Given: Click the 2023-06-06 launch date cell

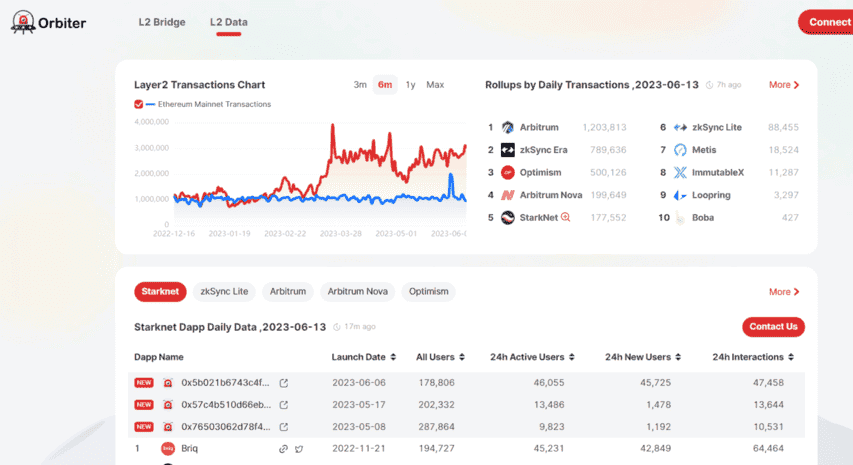Looking at the screenshot, I should (x=359, y=383).
